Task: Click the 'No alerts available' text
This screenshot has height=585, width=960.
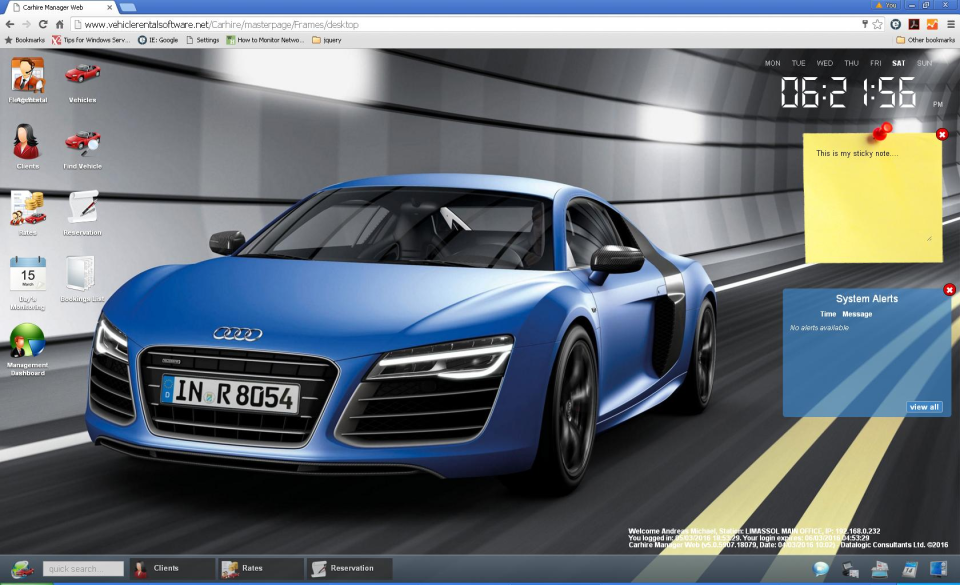Action: 819,328
